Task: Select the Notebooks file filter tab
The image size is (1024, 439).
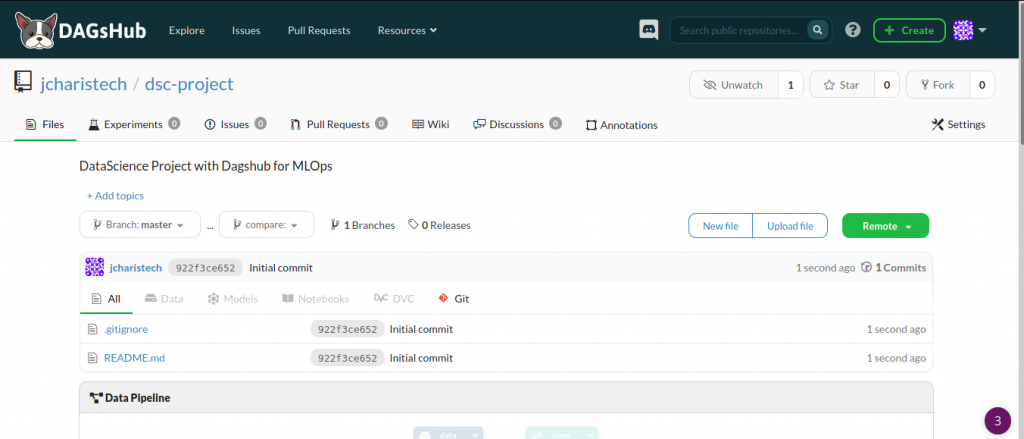Action: tap(316, 299)
